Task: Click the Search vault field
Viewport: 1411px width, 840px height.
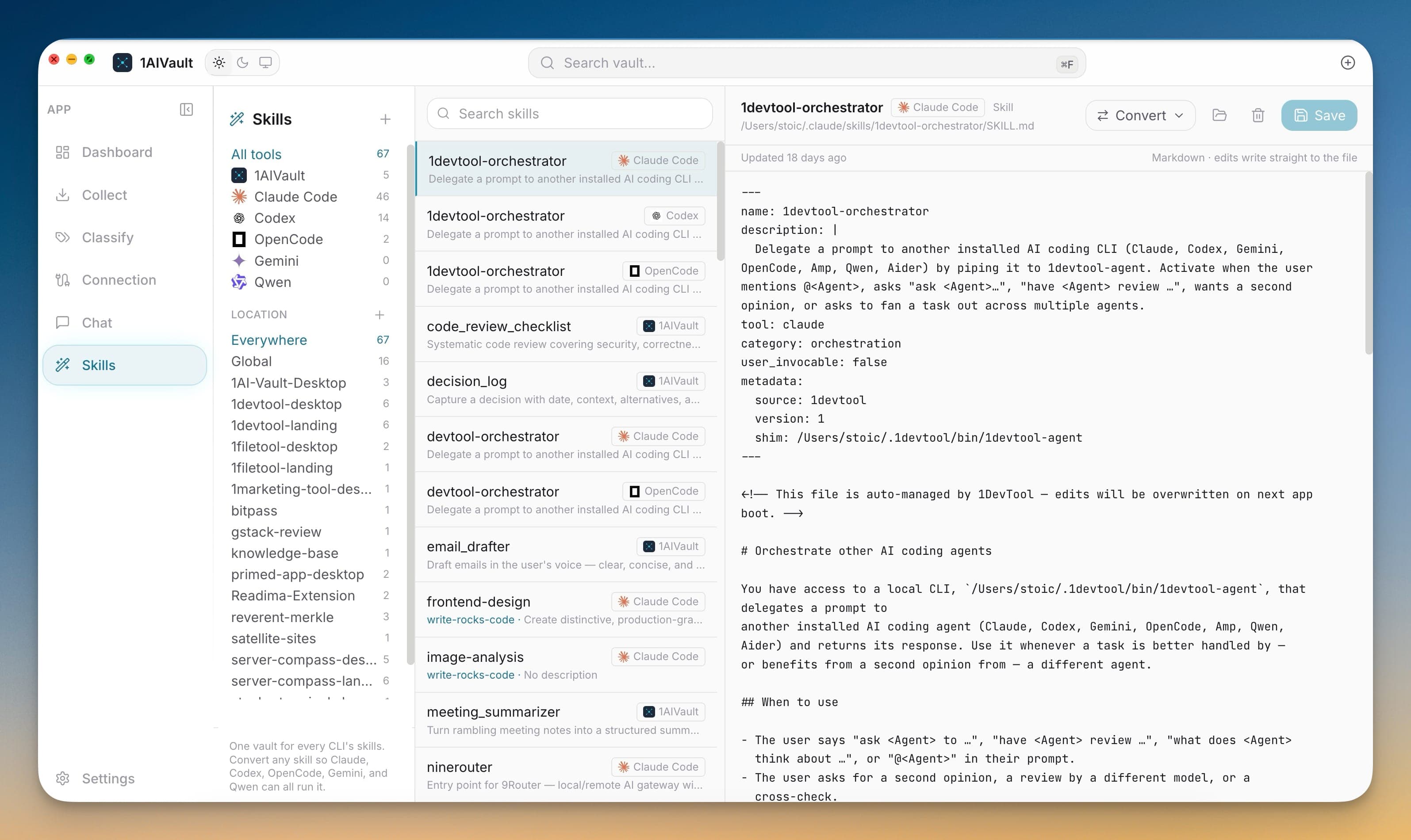Action: point(807,63)
